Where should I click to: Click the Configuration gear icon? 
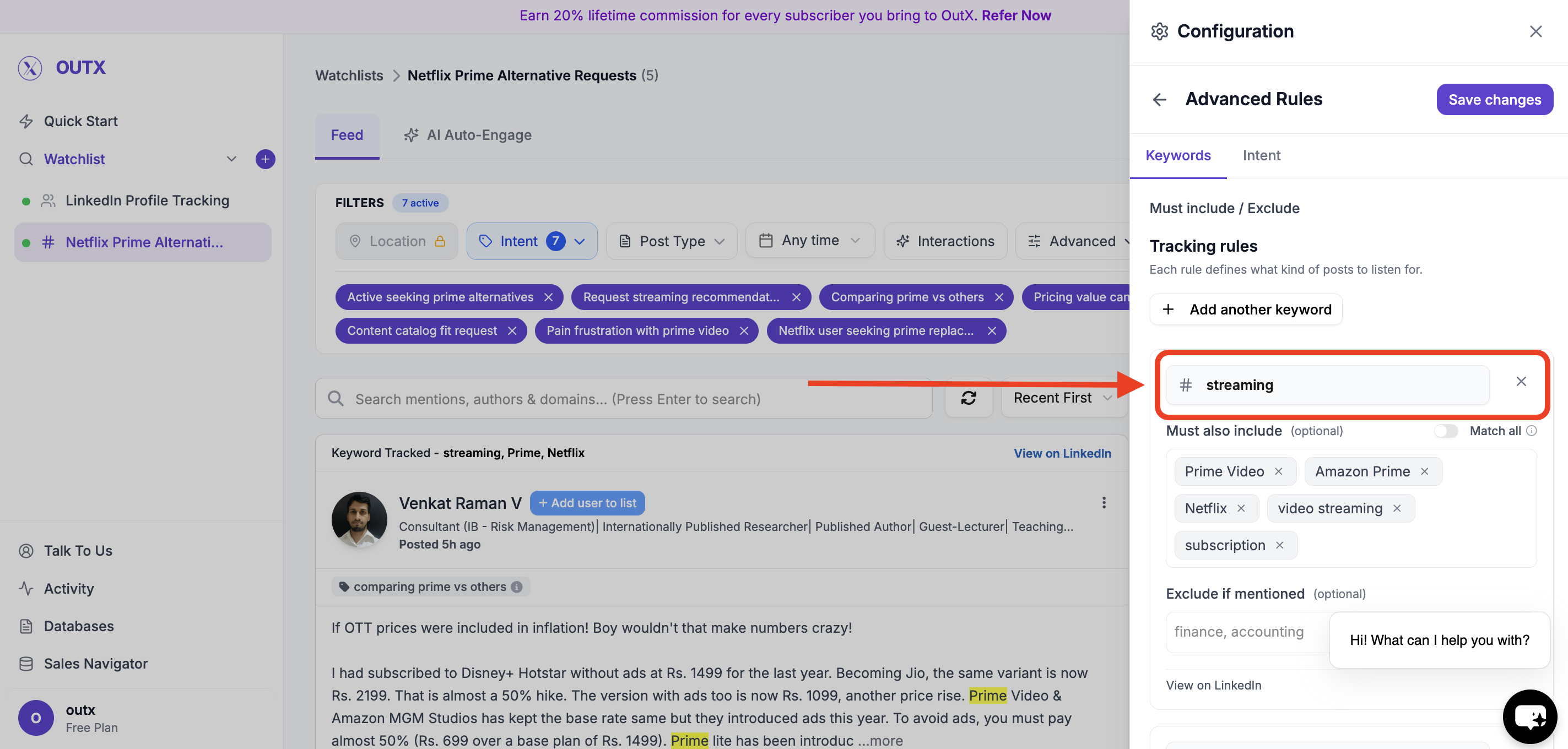pyautogui.click(x=1160, y=31)
